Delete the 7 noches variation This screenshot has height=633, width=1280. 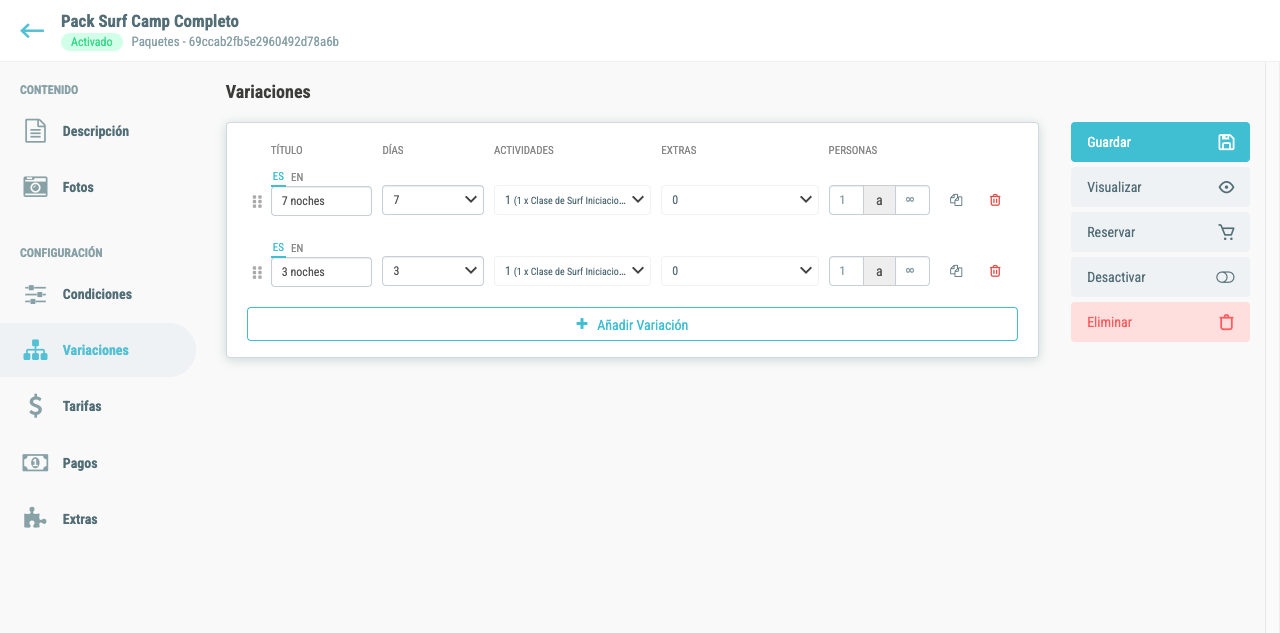coord(995,200)
